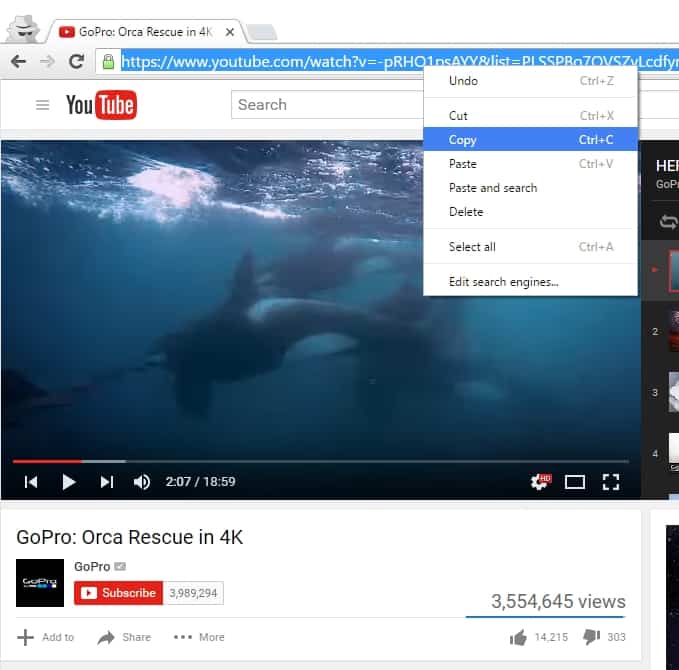Select playlist item number 3 thumbnail

[x=674, y=392]
